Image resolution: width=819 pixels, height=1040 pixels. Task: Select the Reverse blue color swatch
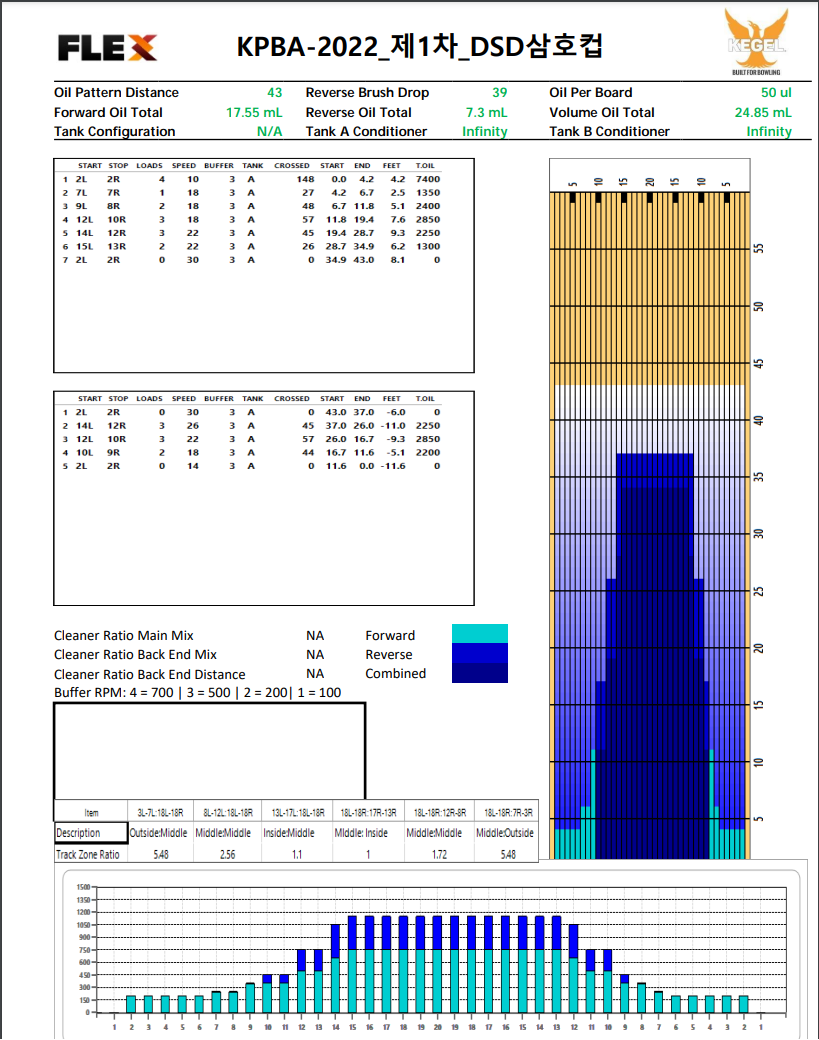coord(479,653)
